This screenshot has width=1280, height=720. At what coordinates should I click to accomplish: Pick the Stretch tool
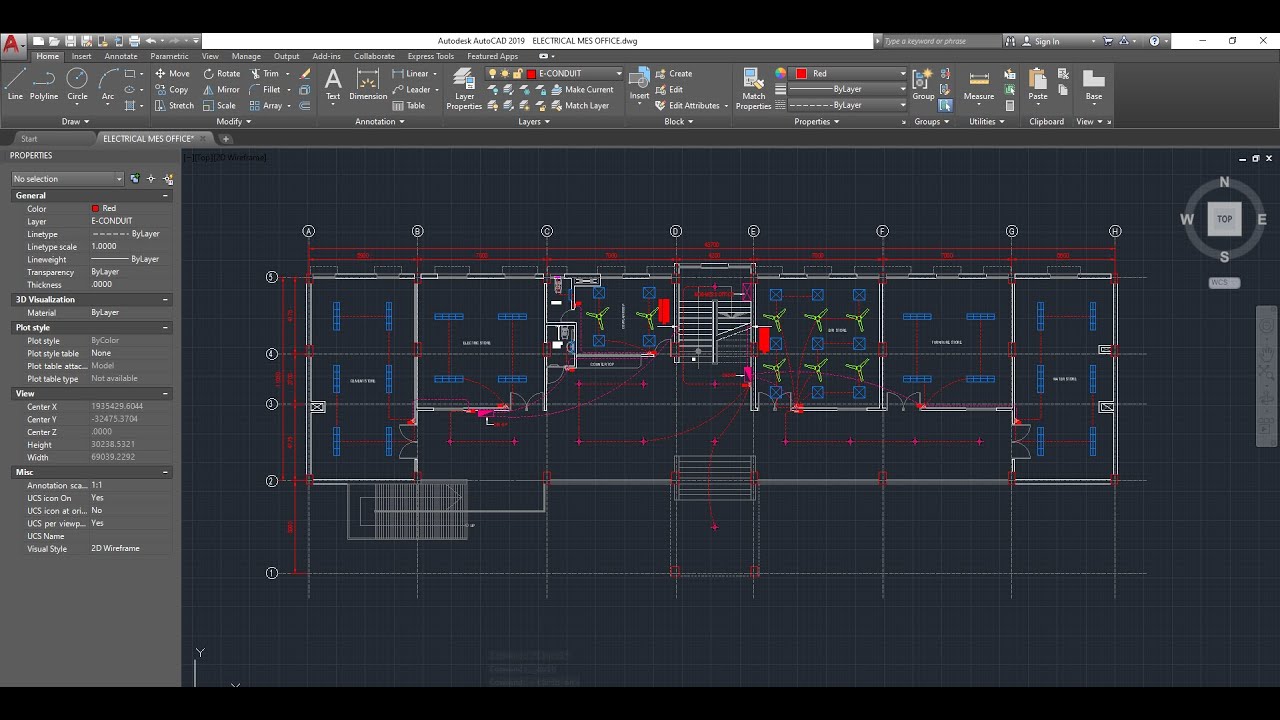tap(174, 105)
